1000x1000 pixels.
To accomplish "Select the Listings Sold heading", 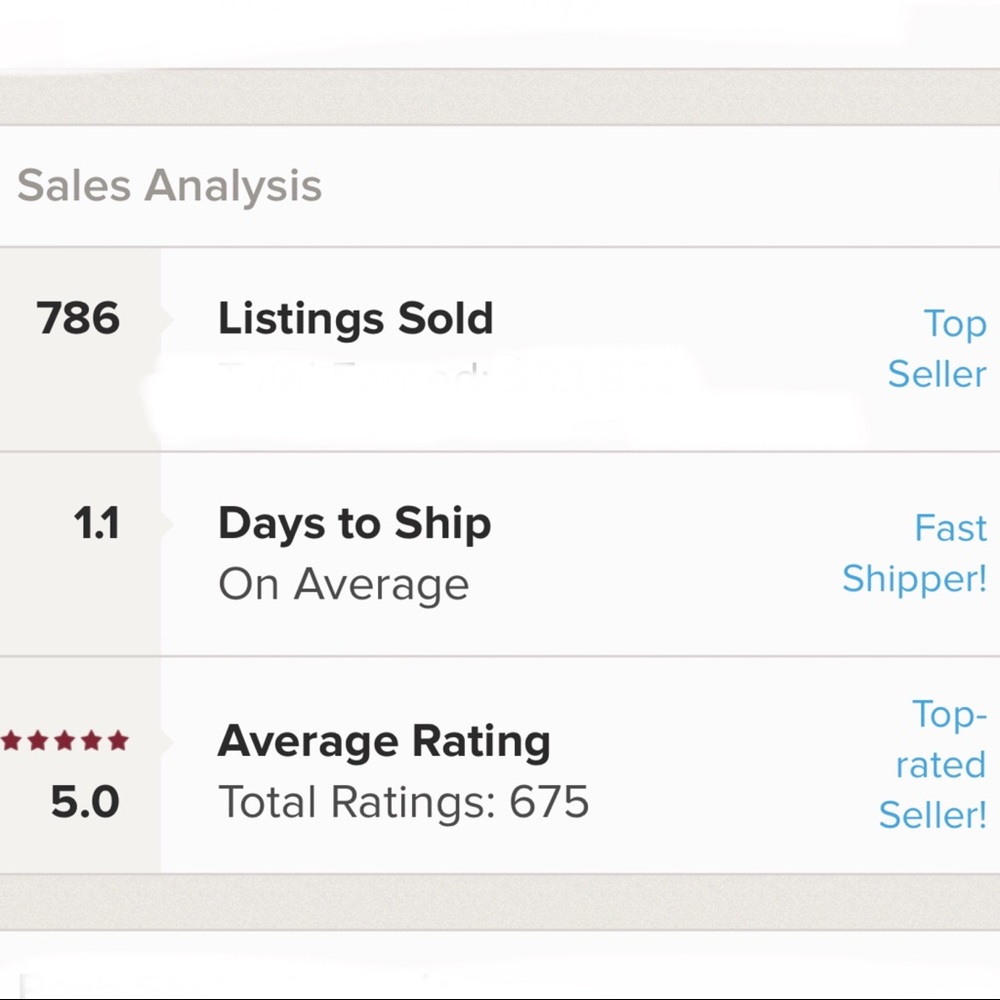I will [x=355, y=319].
